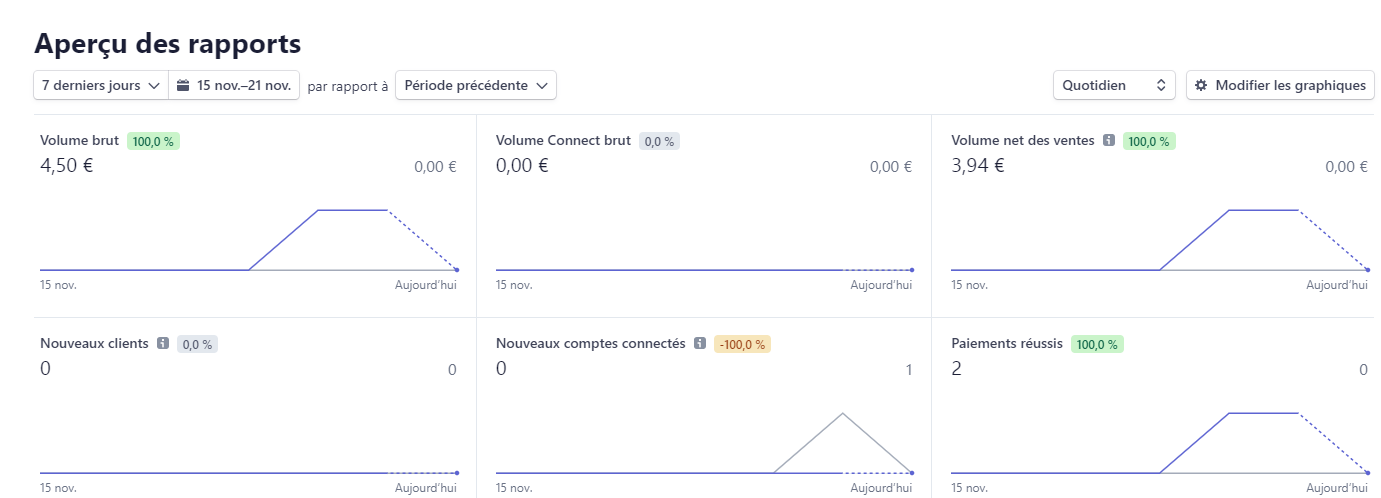Select the Volume Connect brut heading
Viewport: 1381px width, 498px height.
[x=563, y=141]
